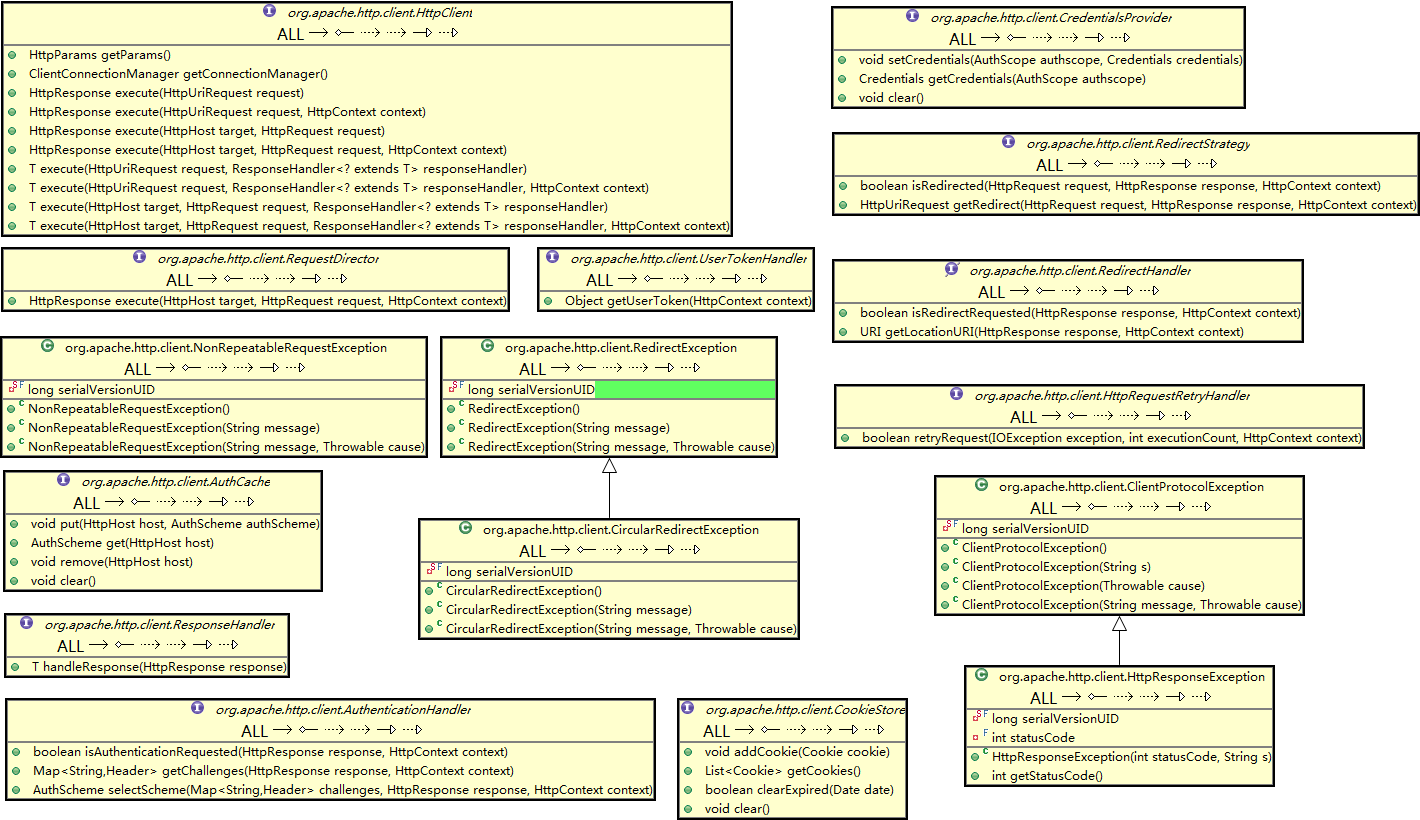This screenshot has height=820, width=1420.
Task: Select URI getLocationURI method
Action: point(1051,332)
